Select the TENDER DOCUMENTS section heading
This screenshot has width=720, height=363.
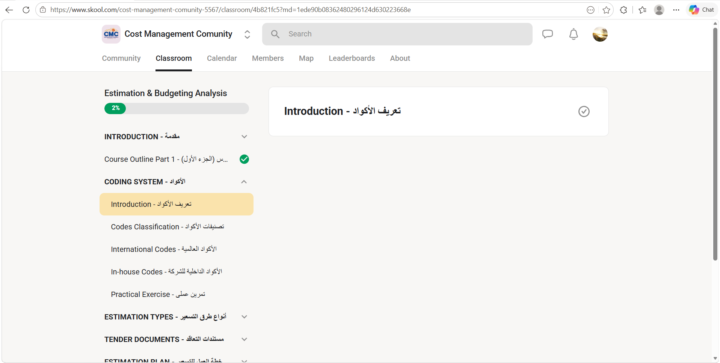[164, 339]
